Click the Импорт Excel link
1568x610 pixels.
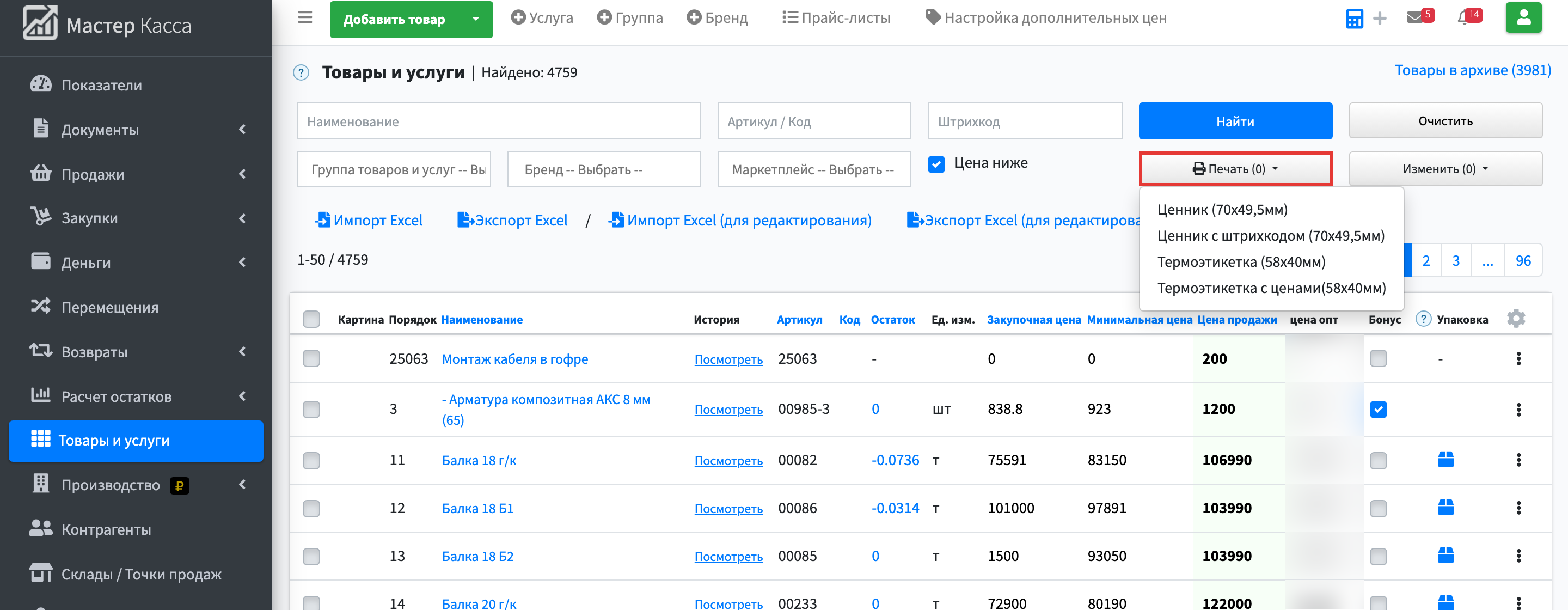[x=368, y=220]
